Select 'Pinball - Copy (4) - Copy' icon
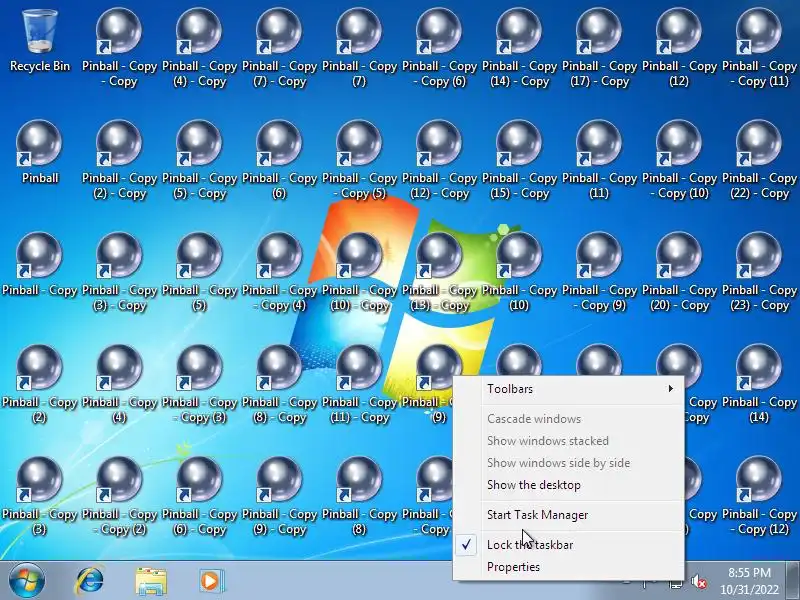This screenshot has height=600, width=800. pos(199,47)
